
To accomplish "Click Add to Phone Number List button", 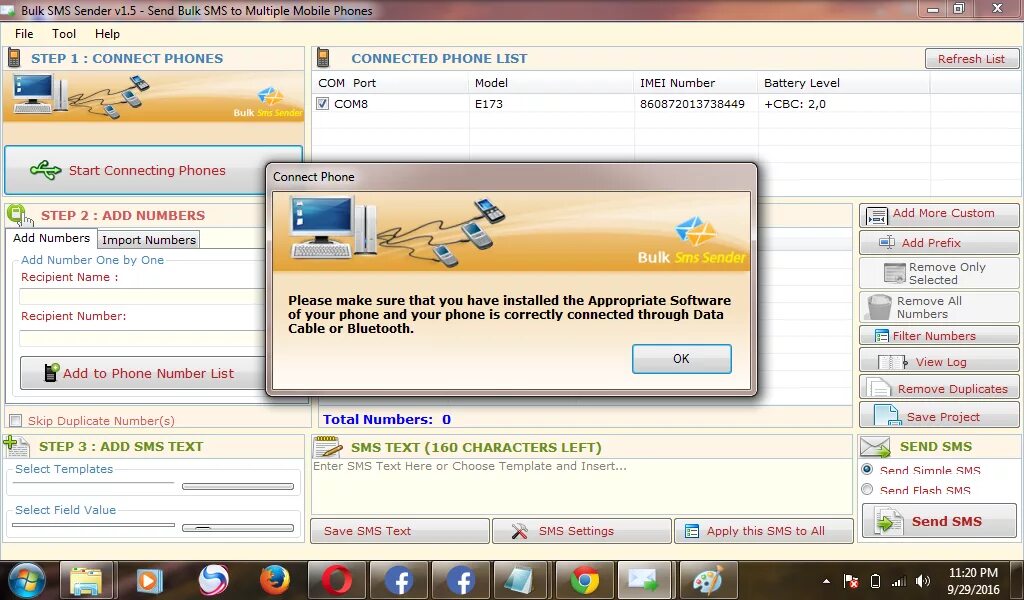I will pyautogui.click(x=142, y=373).
